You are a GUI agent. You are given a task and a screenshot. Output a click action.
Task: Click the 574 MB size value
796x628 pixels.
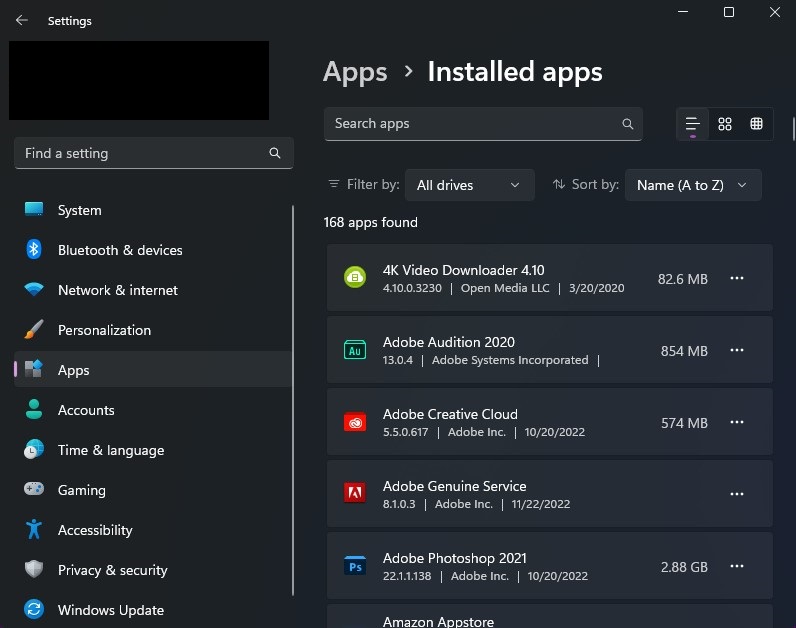point(684,423)
